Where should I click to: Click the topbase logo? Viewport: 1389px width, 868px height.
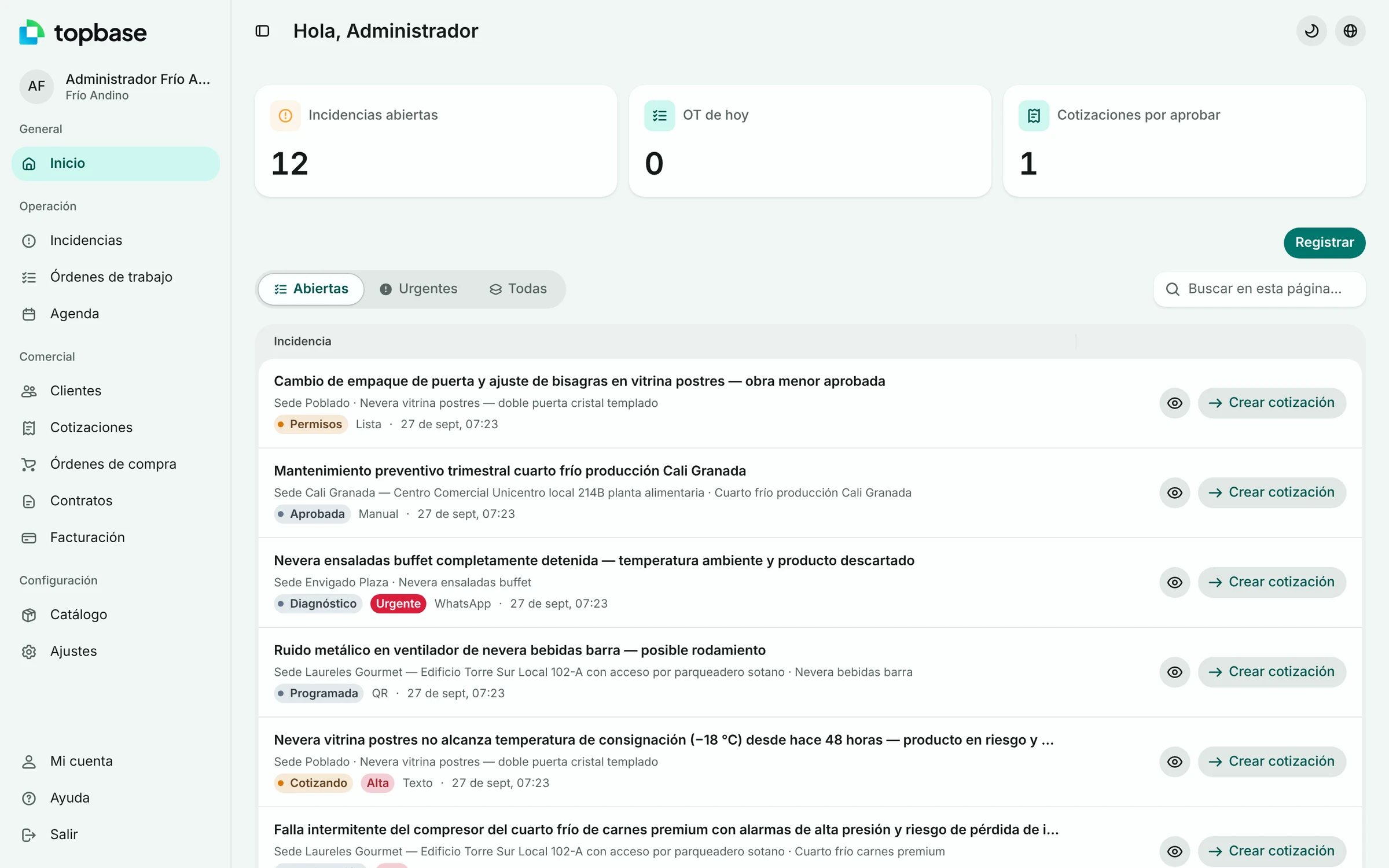[83, 32]
